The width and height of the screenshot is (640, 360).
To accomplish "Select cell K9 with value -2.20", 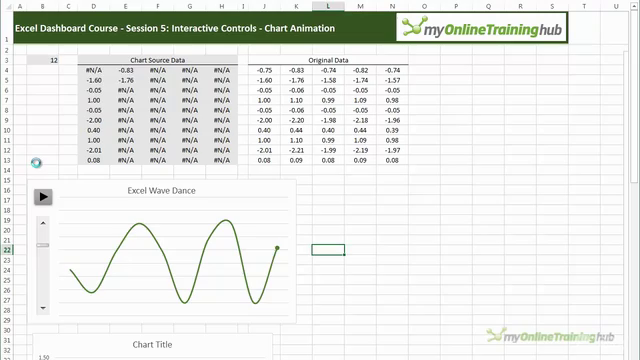I will tap(296, 120).
